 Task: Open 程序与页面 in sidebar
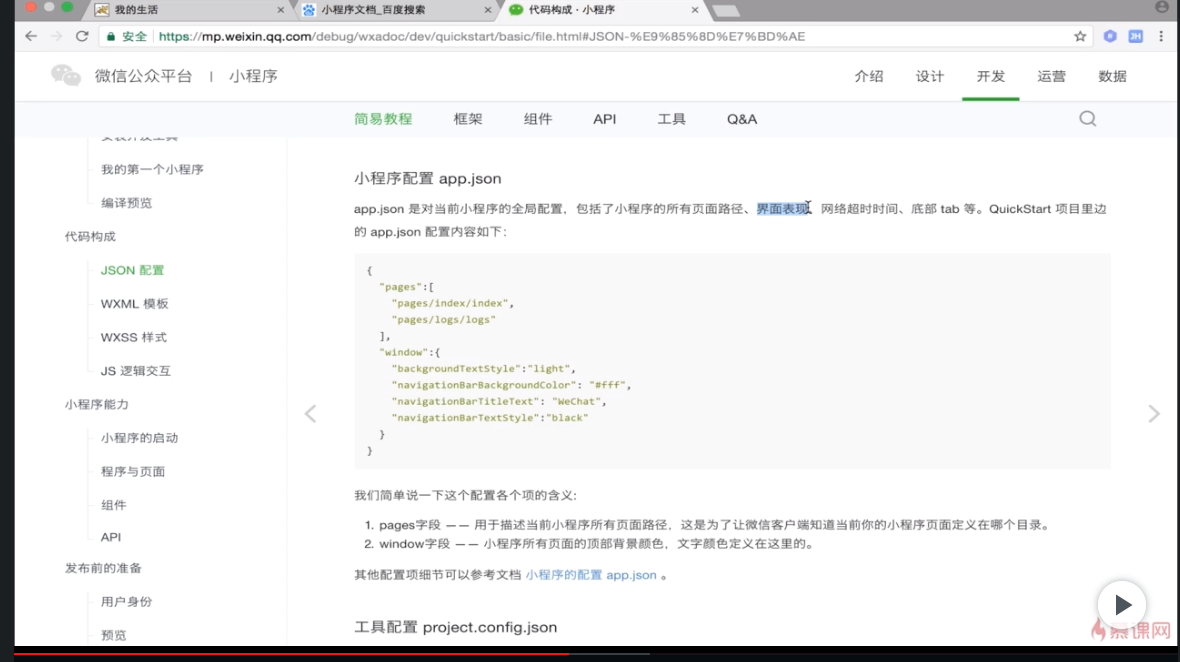pos(133,472)
